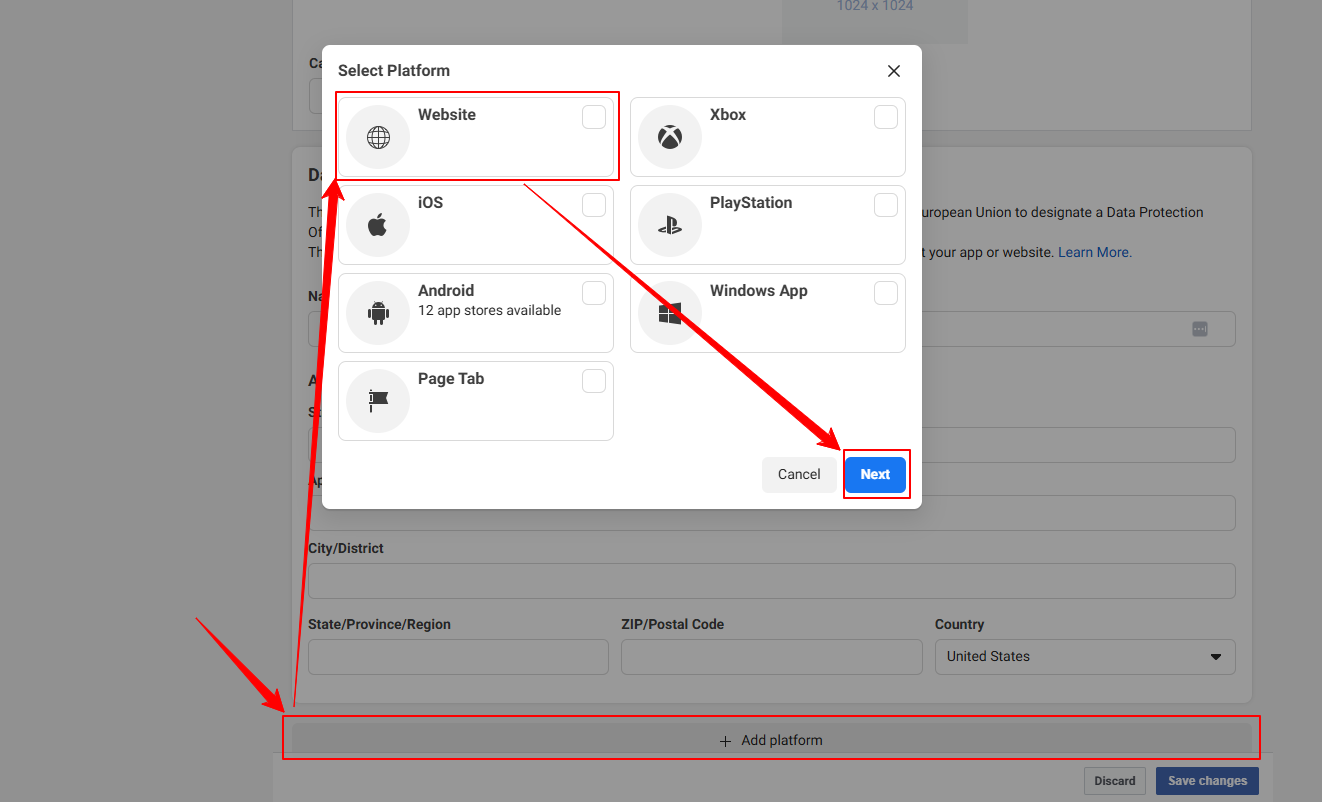Click the City/District input field
This screenshot has width=1322, height=802.
[771, 581]
